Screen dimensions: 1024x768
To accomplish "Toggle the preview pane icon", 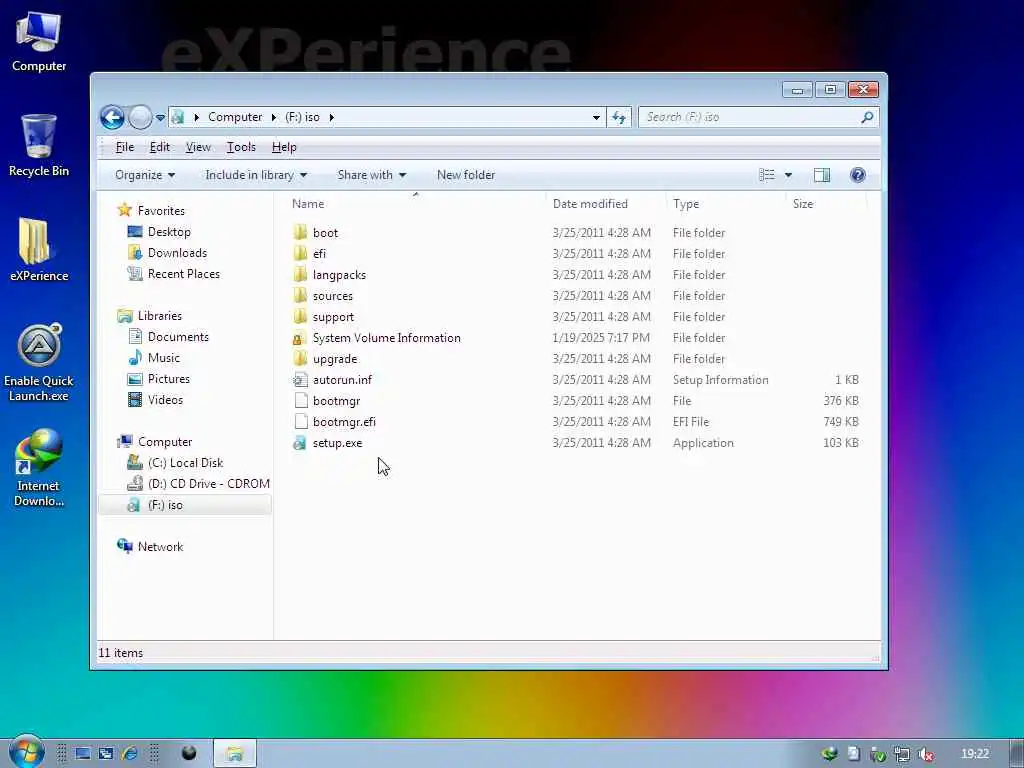I will tap(822, 175).
